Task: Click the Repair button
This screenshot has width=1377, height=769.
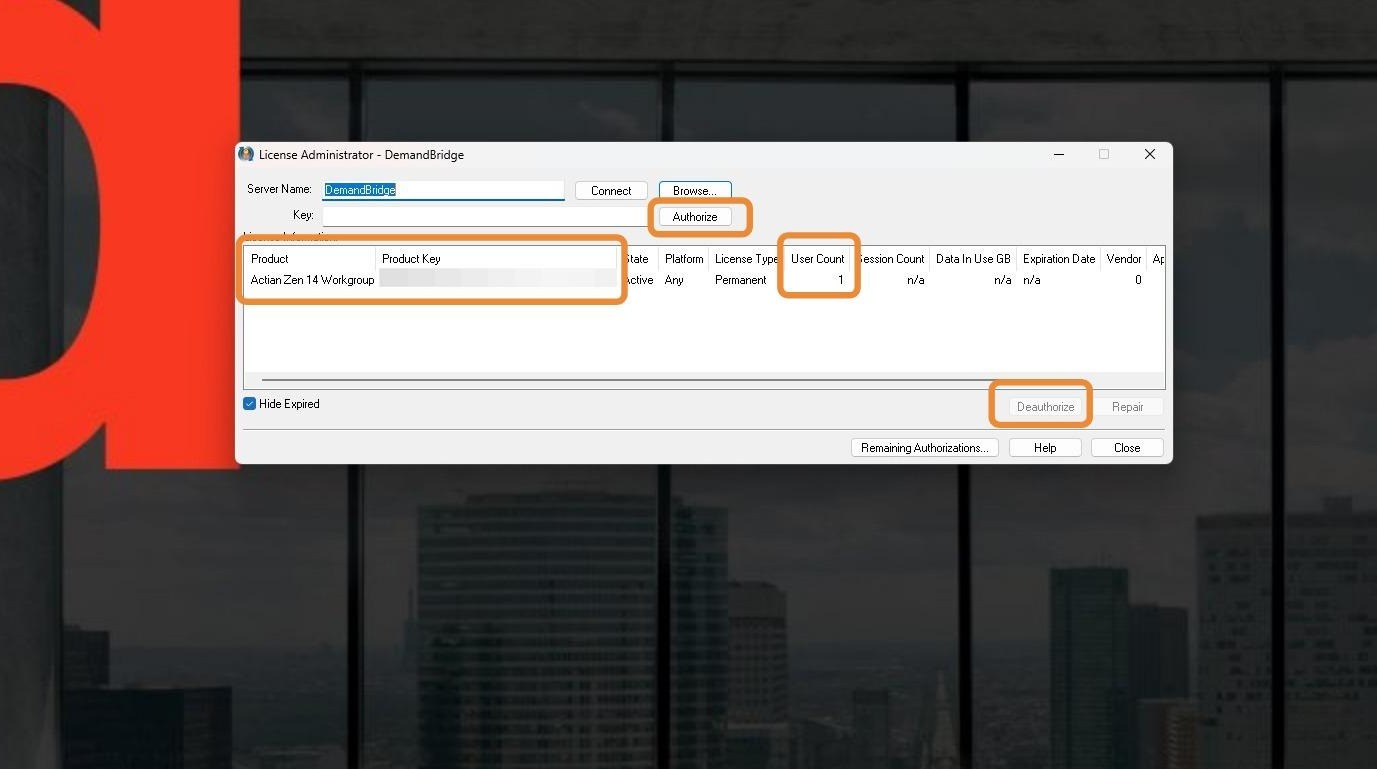Action: pyautogui.click(x=1127, y=407)
